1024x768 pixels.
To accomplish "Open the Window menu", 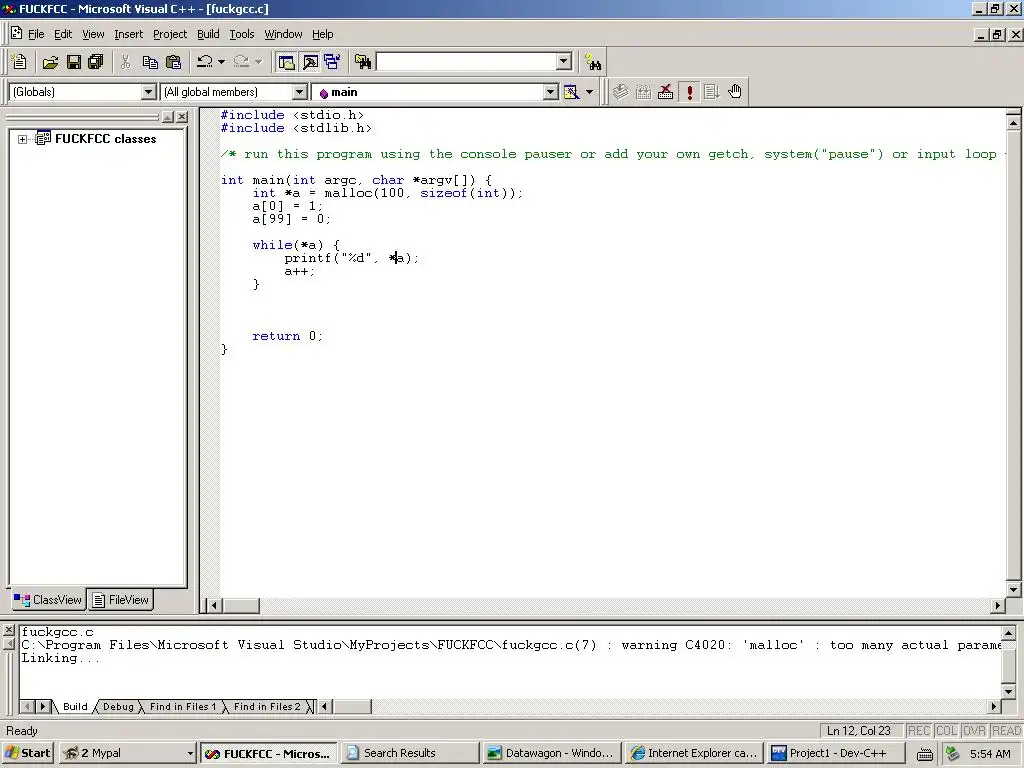I will (x=283, y=34).
